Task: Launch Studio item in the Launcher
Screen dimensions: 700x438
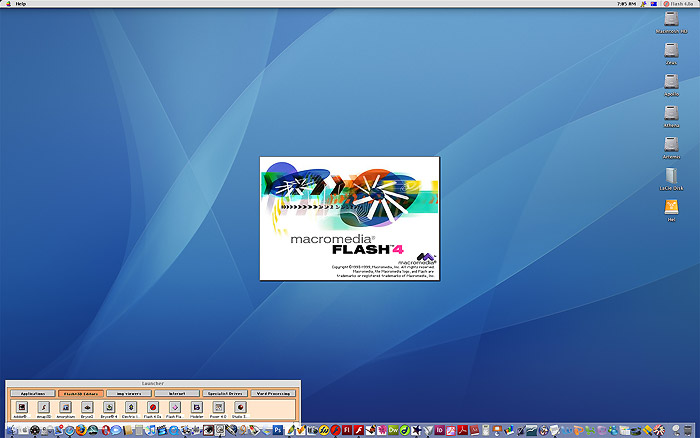Action: (x=240, y=407)
